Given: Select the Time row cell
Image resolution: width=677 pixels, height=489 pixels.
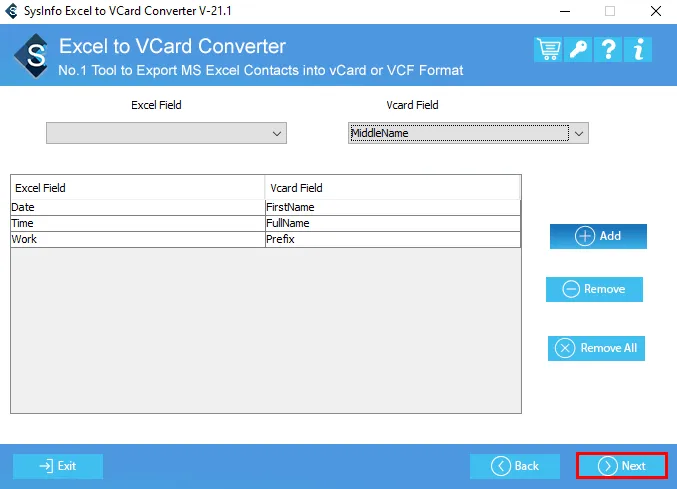Looking at the screenshot, I should click(x=138, y=223).
